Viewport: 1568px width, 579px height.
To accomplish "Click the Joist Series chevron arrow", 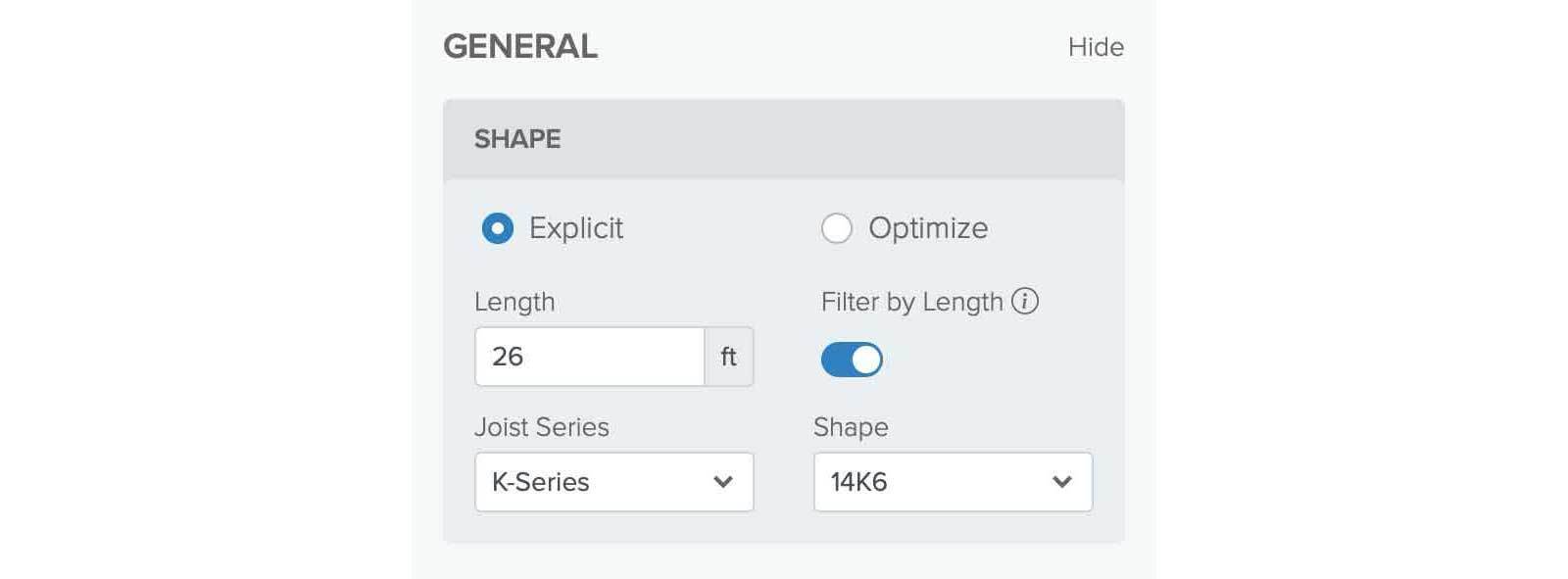I will (x=723, y=482).
